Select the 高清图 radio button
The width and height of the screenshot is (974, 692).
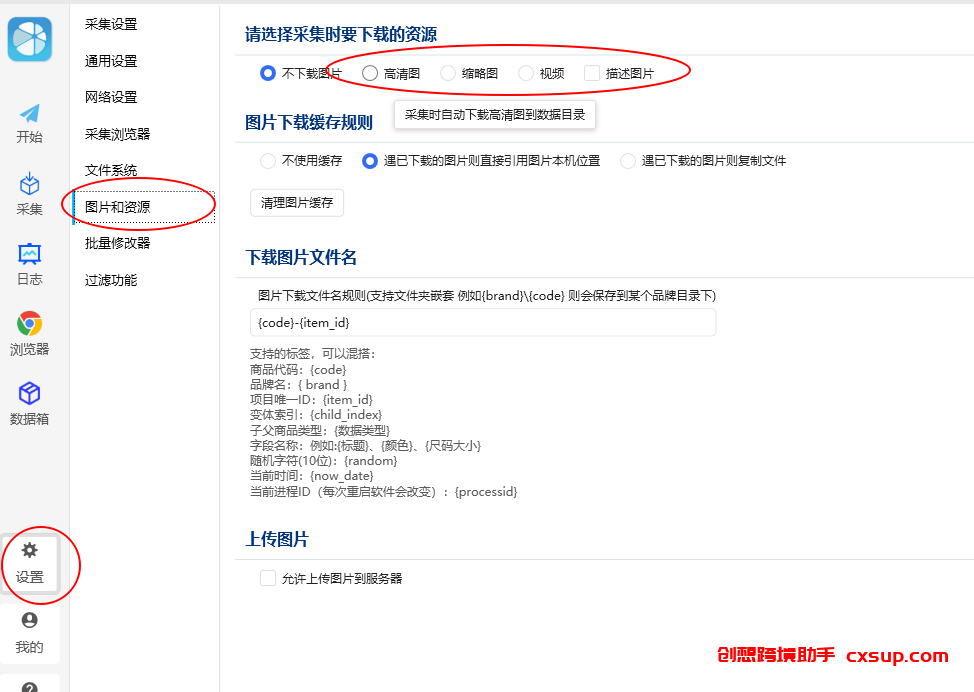tap(370, 73)
